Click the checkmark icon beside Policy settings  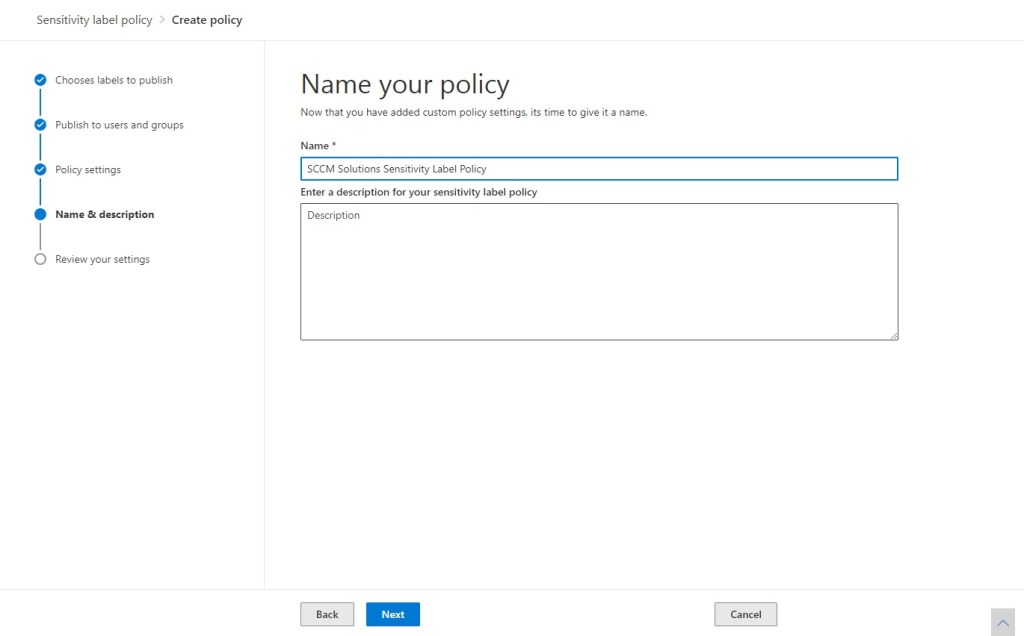40,170
